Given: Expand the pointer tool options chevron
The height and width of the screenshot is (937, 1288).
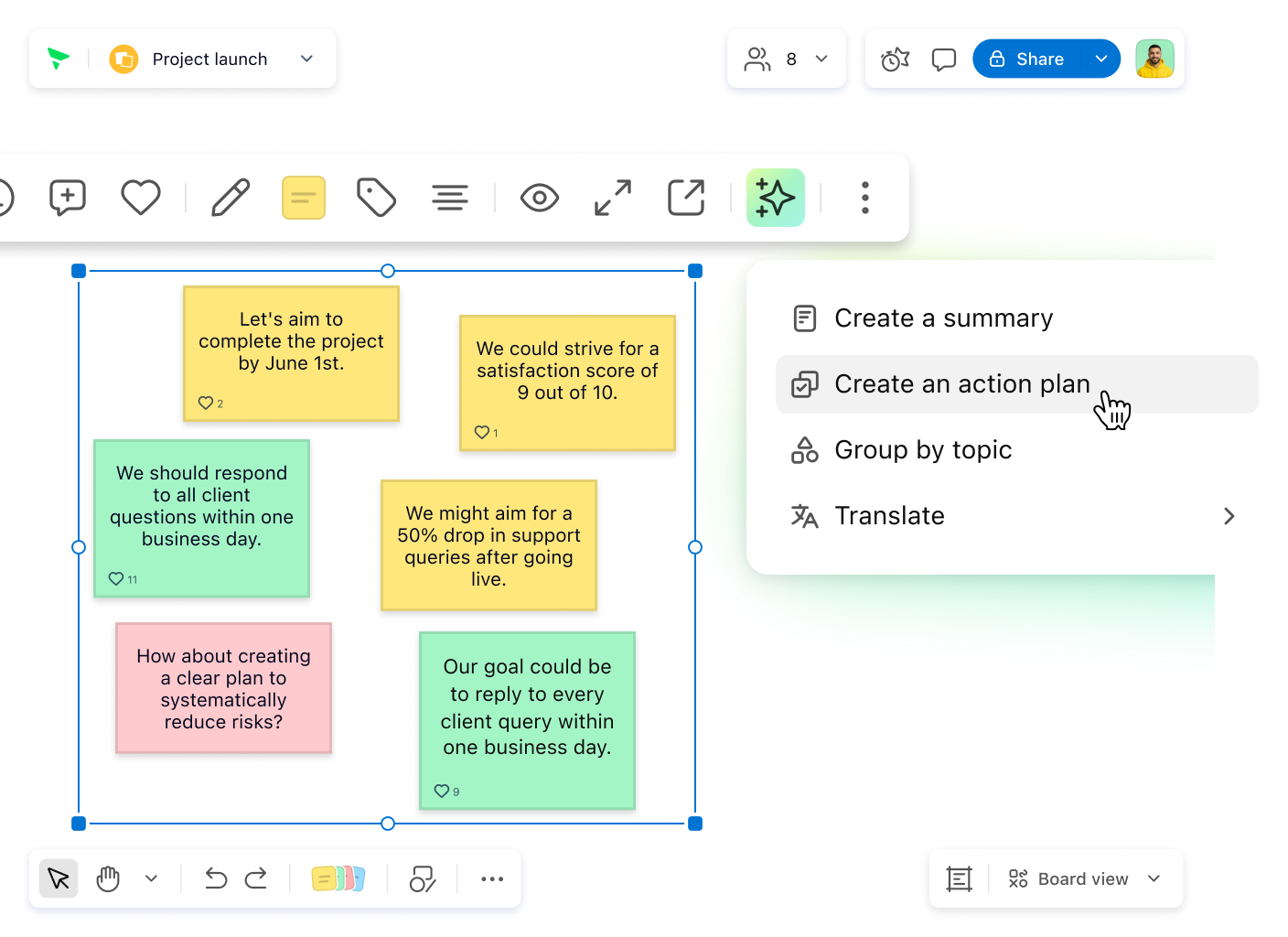Looking at the screenshot, I should (x=151, y=878).
